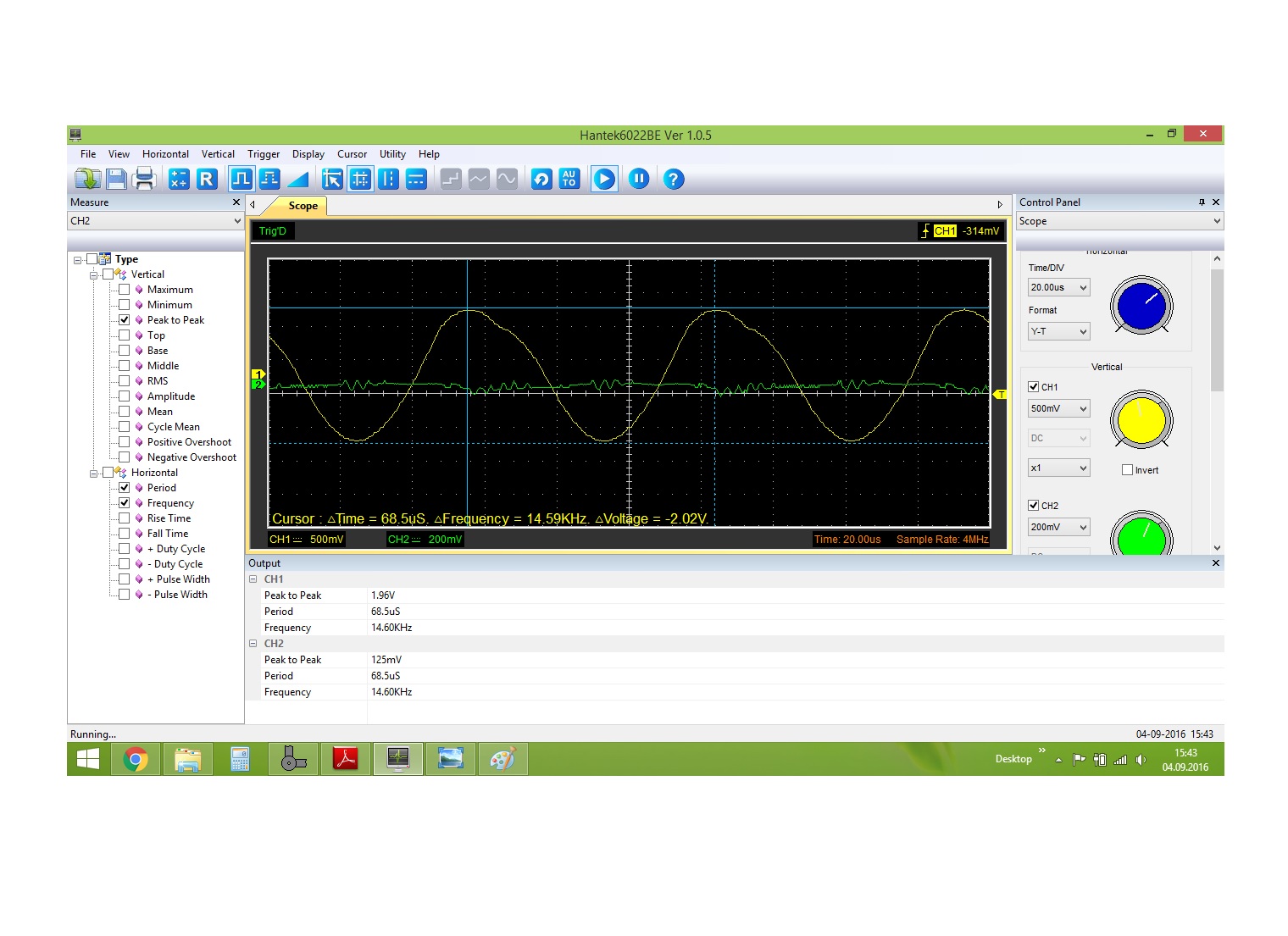Click the AUTO setup toolbar icon

click(569, 179)
